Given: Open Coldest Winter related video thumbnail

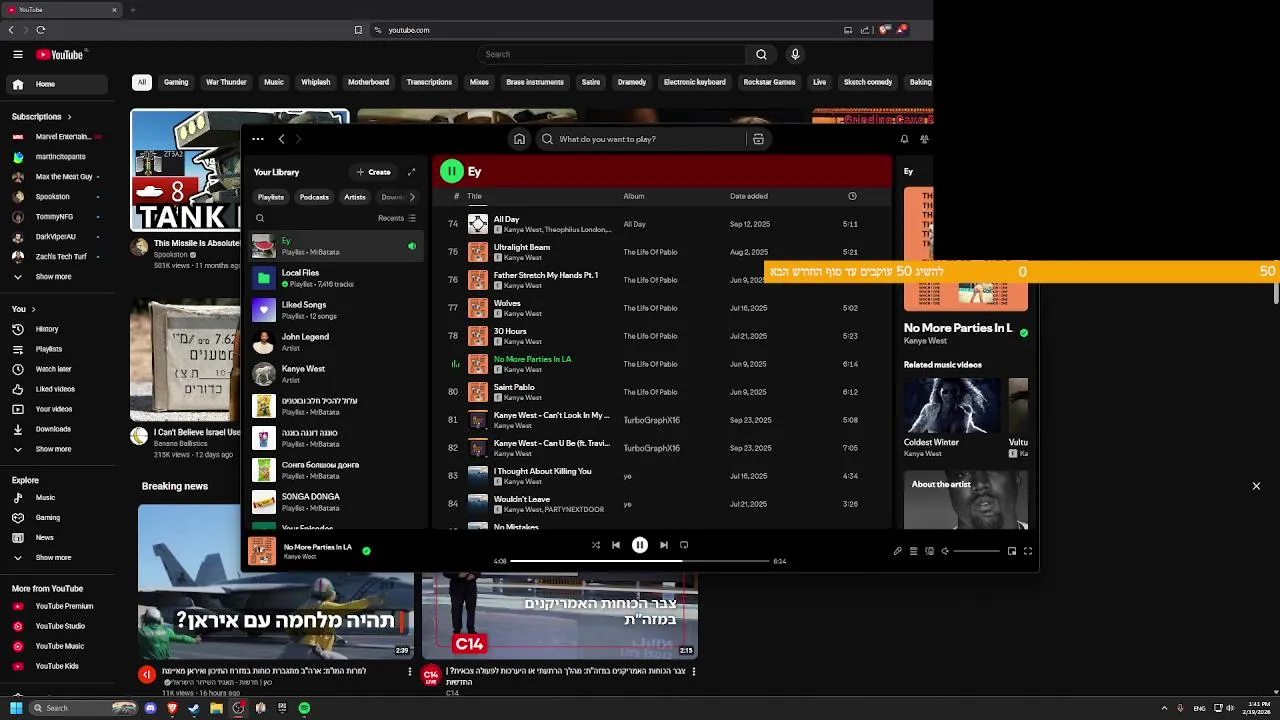Looking at the screenshot, I should [951, 404].
